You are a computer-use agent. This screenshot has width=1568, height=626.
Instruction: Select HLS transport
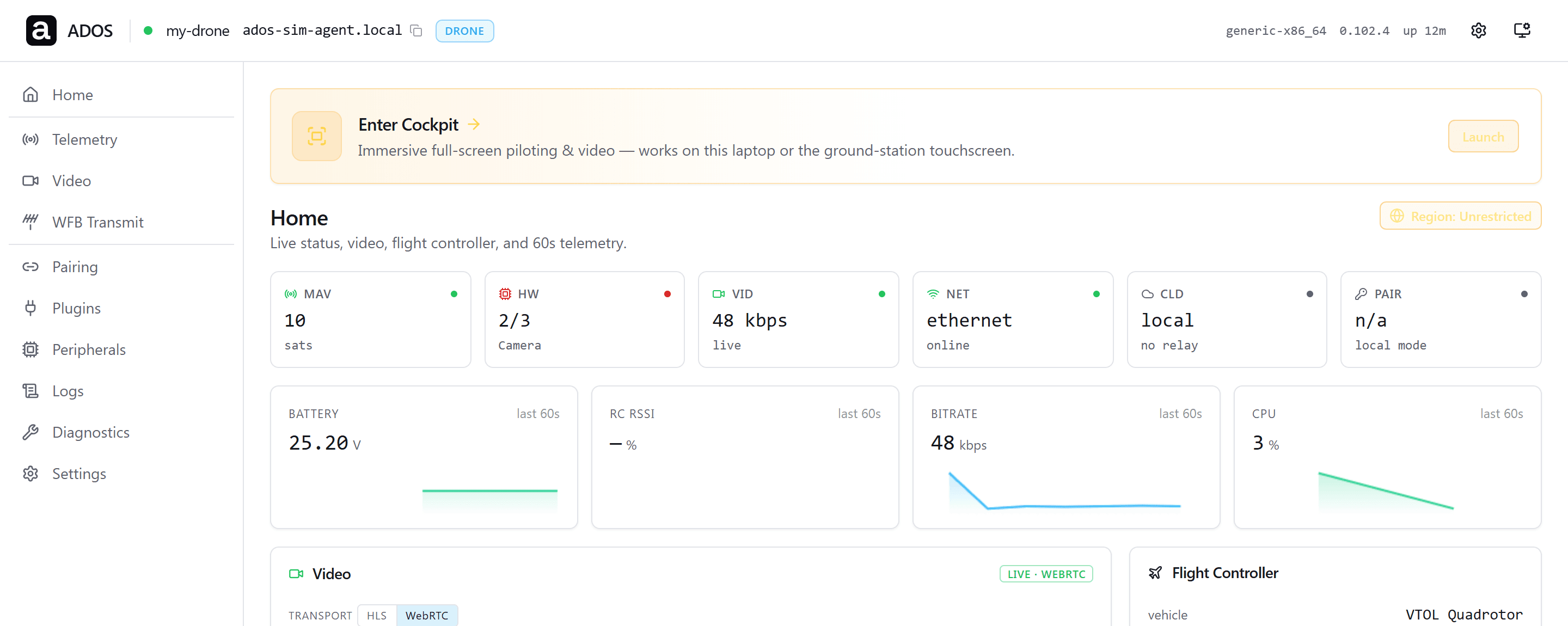point(377,615)
